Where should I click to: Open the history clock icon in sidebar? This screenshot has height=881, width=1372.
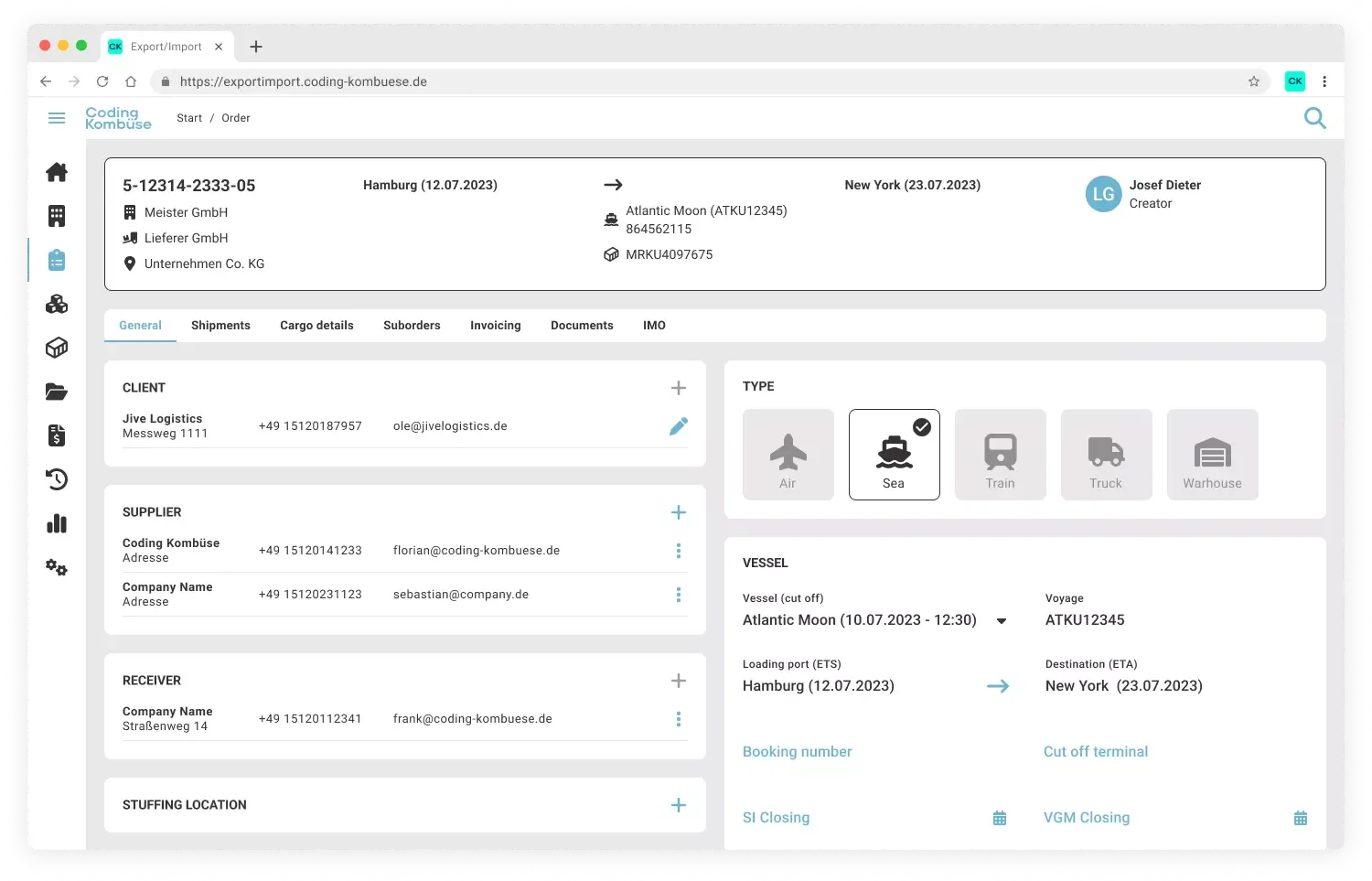tap(57, 479)
